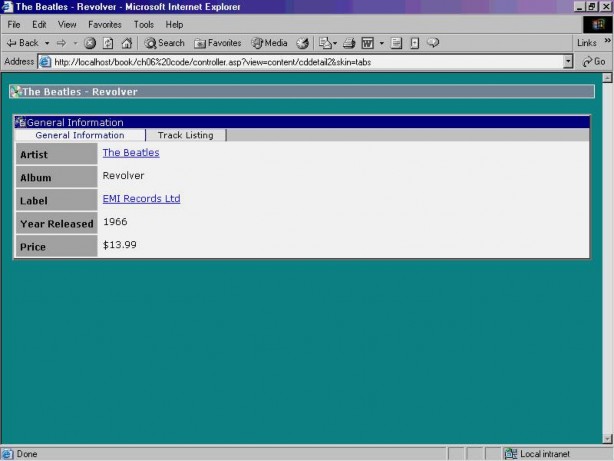Screen dimensions: 614x461
Task: Click the Back navigation button
Action: (x=22, y=43)
